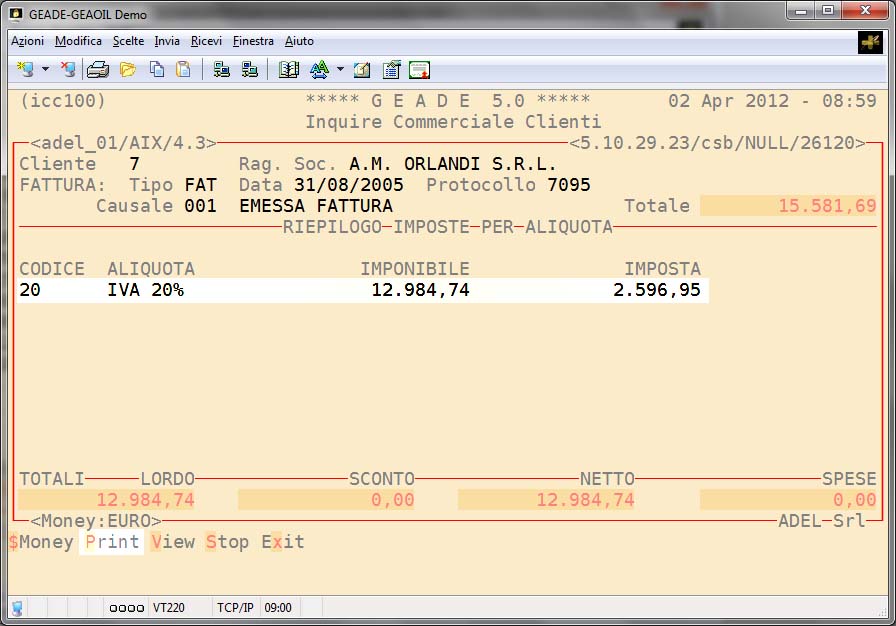896x626 pixels.
Task: Click the Totale field showing 15.581,69
Action: tap(789, 206)
